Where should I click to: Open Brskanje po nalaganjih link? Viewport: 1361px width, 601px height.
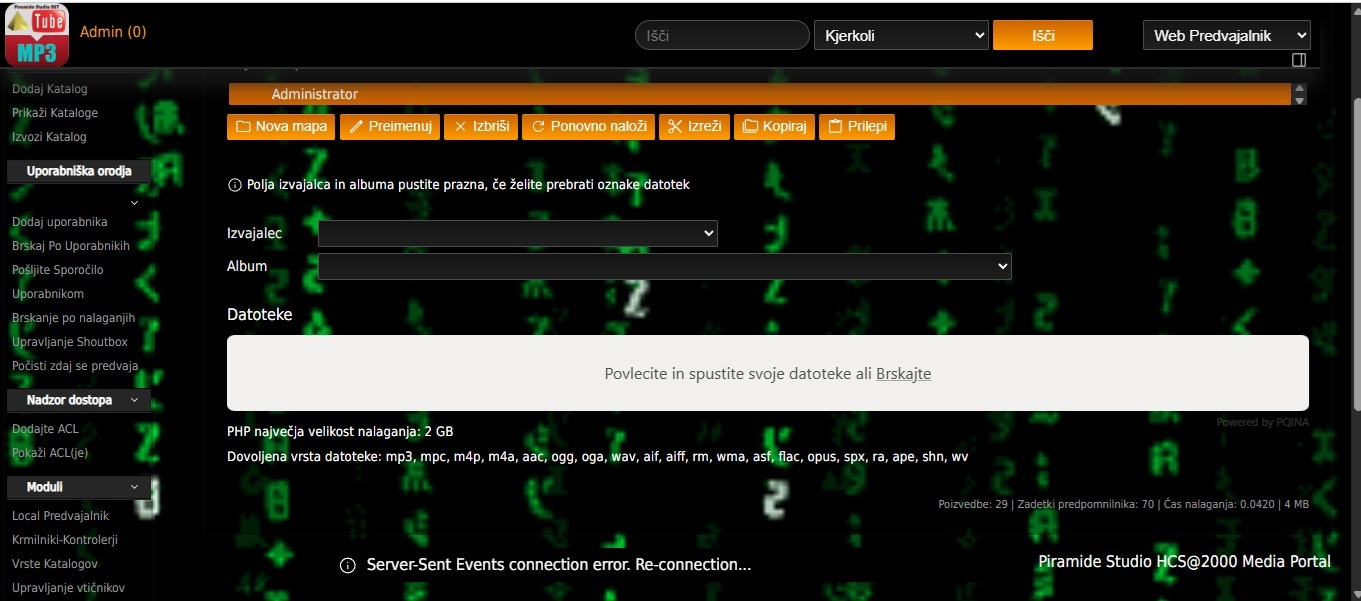coord(73,318)
